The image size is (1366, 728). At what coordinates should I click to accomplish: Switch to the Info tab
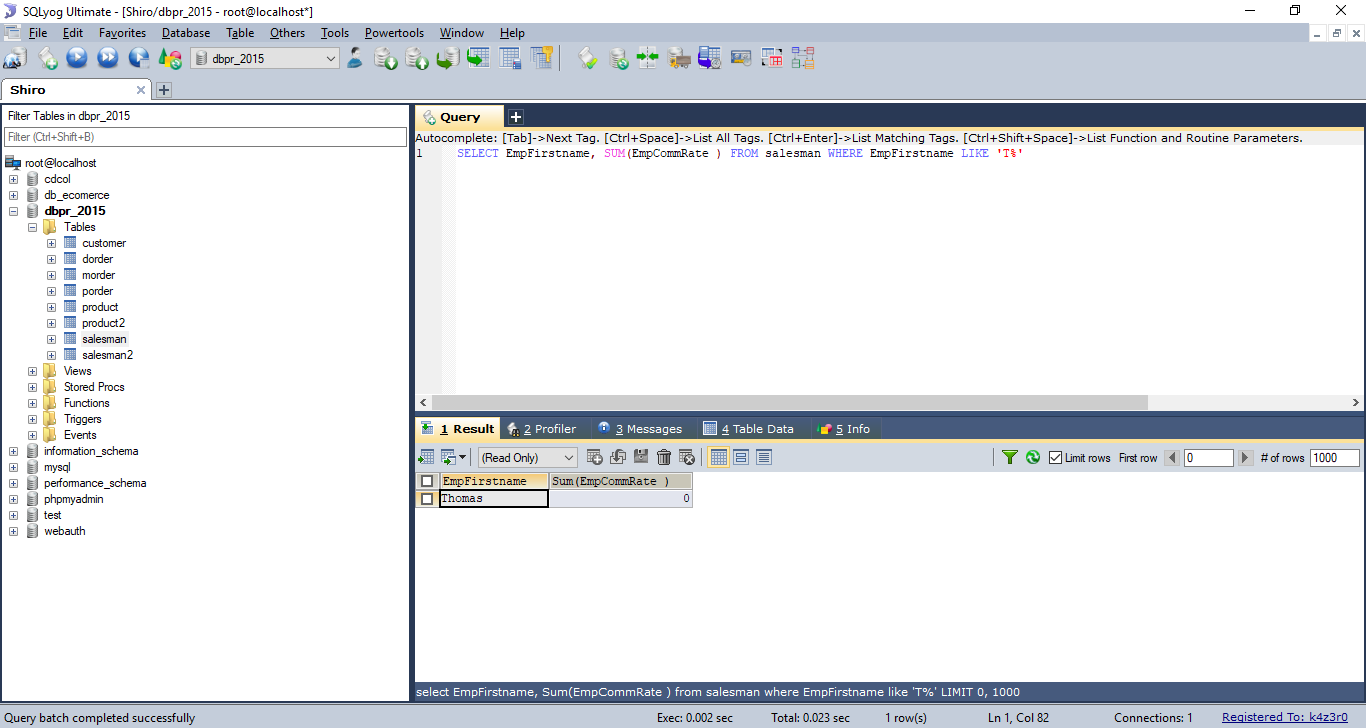click(845, 429)
